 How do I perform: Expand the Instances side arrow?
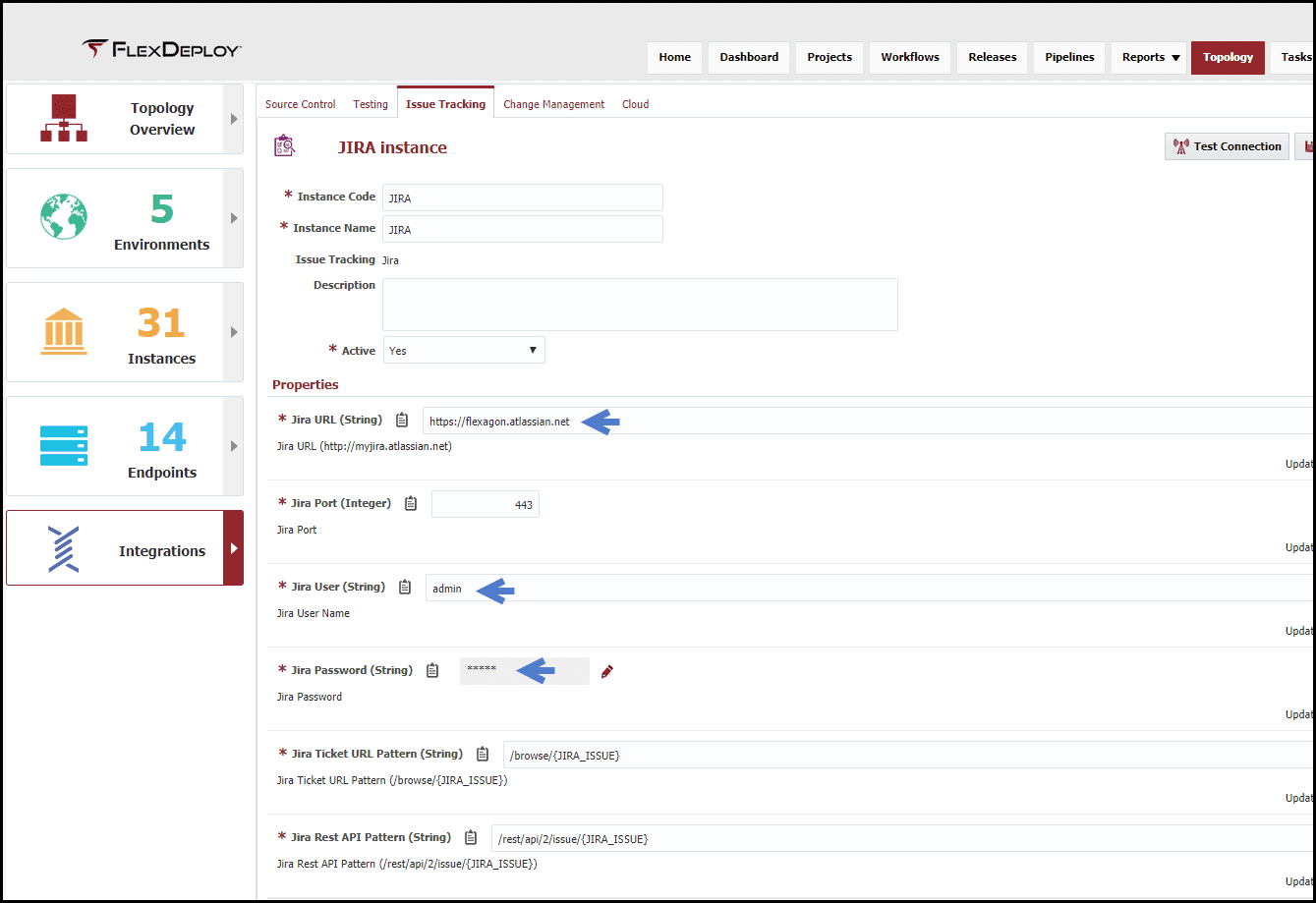tap(234, 332)
